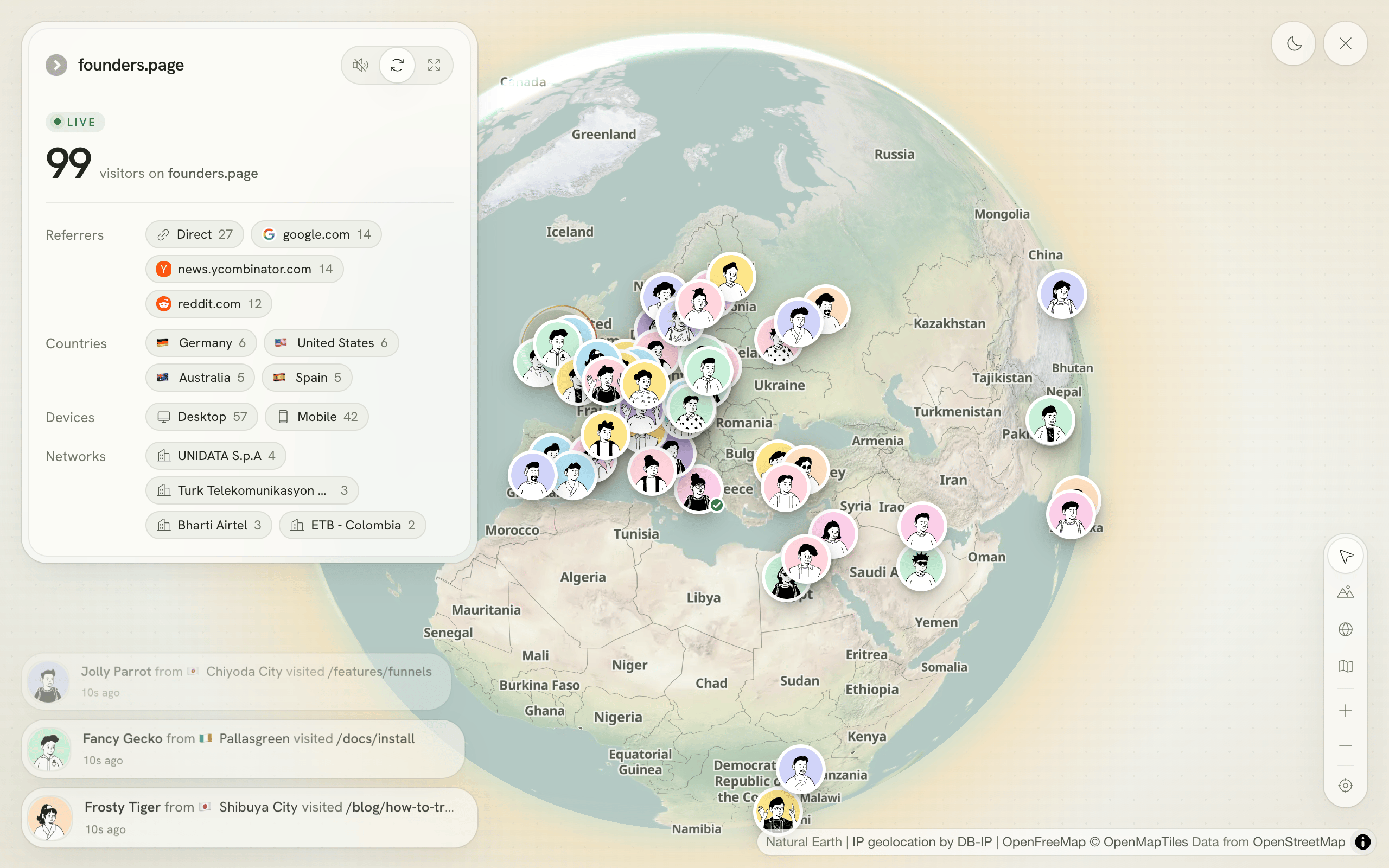This screenshot has width=1389, height=868.
Task: Close the realtime map overlay
Action: 1346,43
